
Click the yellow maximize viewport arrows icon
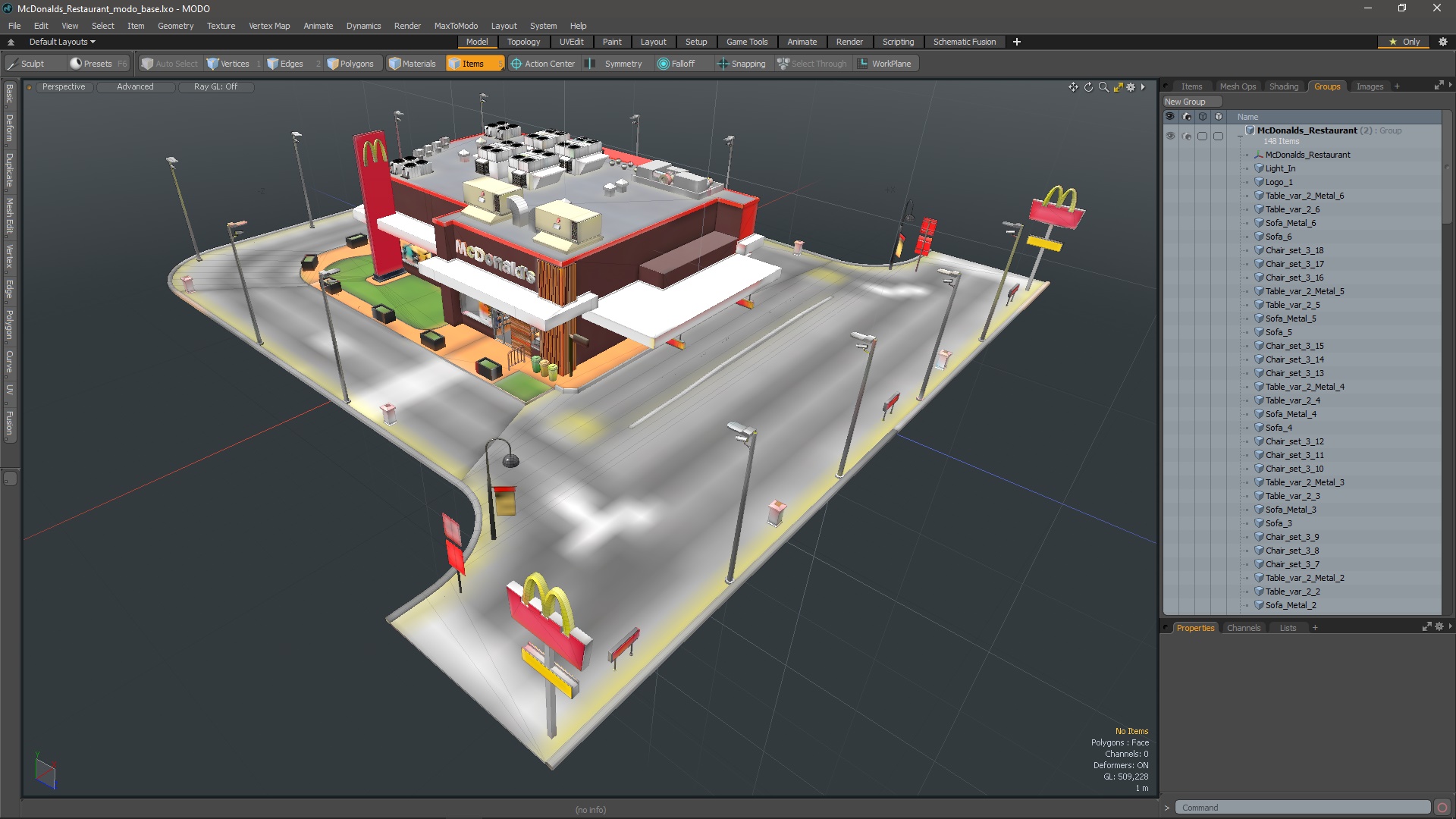point(1118,87)
